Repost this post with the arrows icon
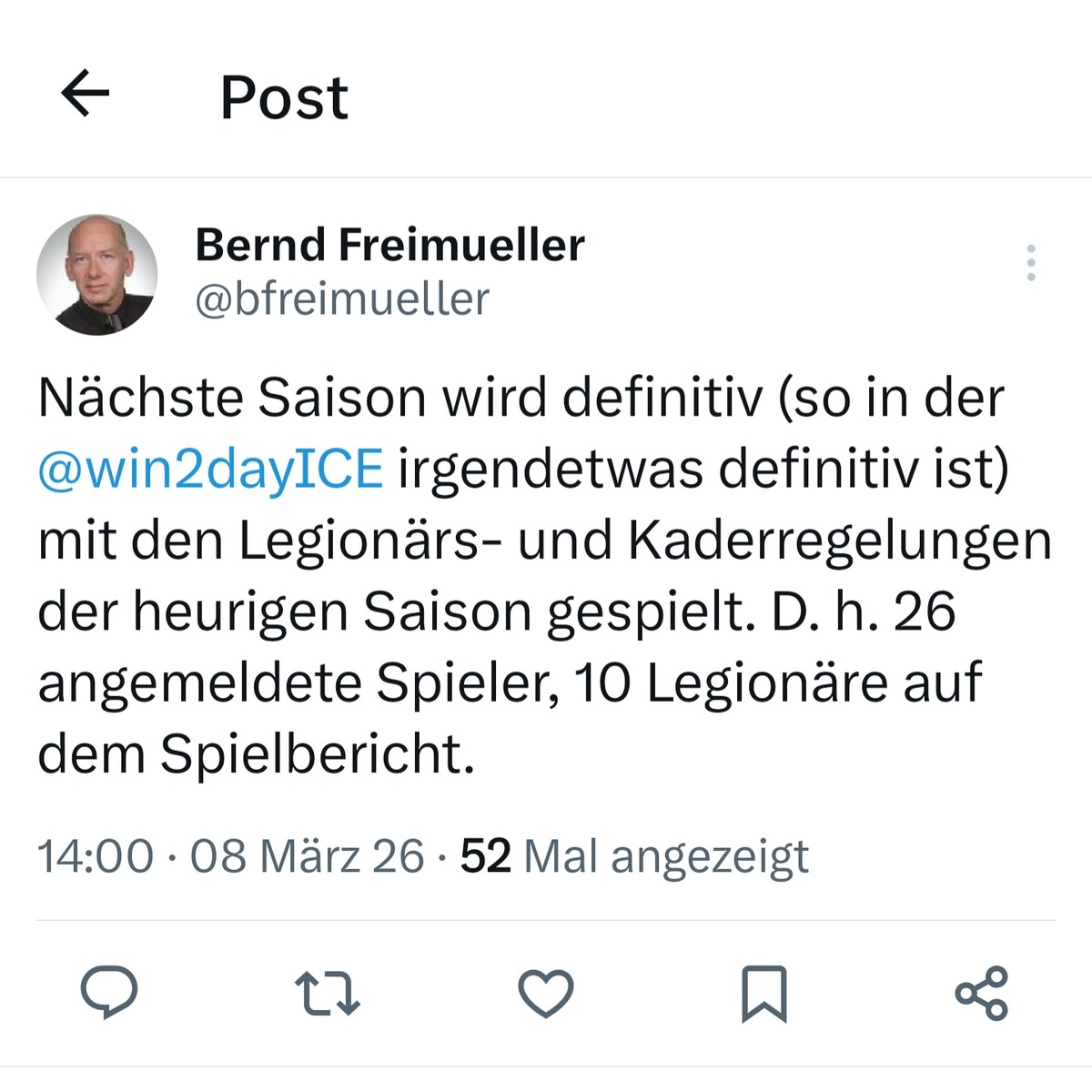This screenshot has width=1092, height=1092. pos(328,992)
